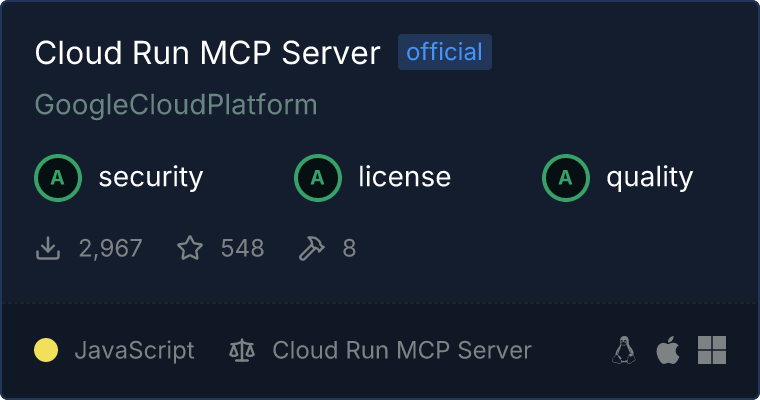The image size is (760, 400).
Task: Open the GoogleCloudPlatform author link
Action: pos(176,104)
